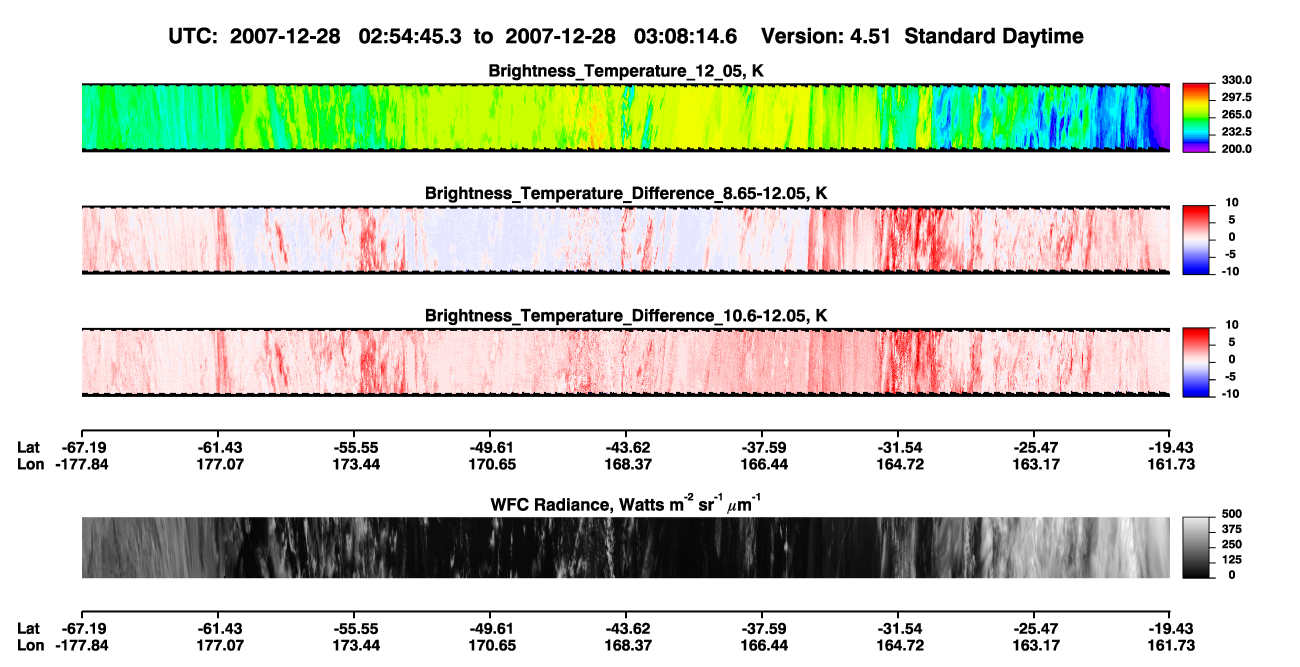Click latitude -49.61 on the bottom axis
The image size is (1300, 667).
coord(490,628)
